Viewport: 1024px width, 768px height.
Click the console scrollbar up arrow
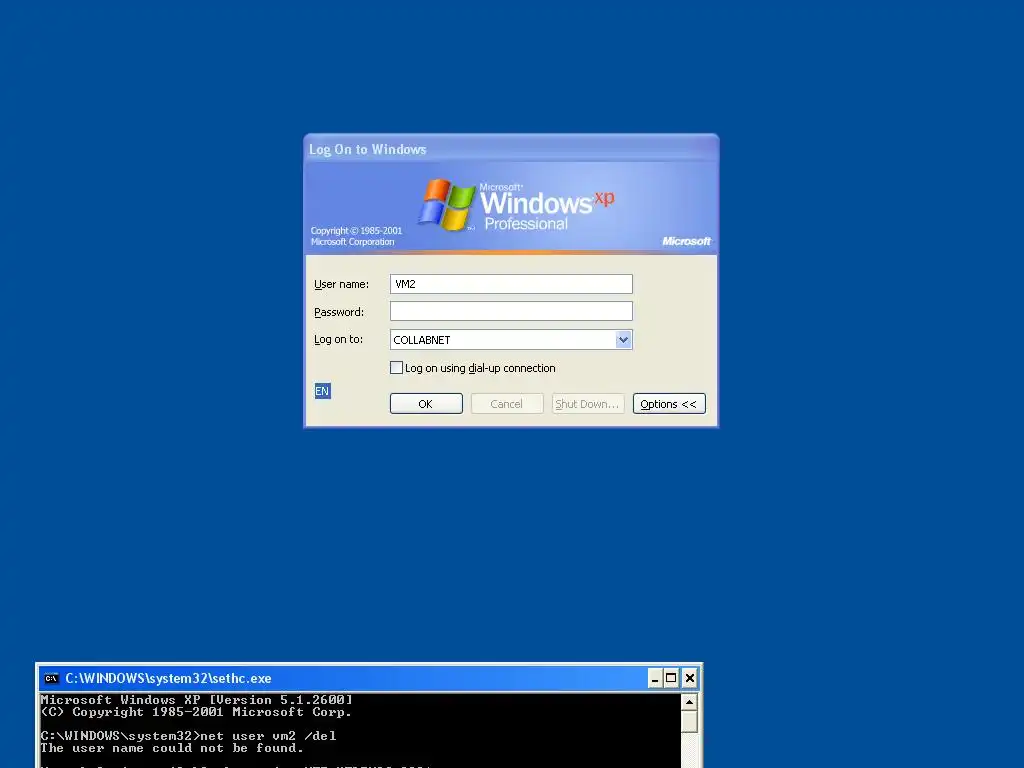(x=689, y=702)
